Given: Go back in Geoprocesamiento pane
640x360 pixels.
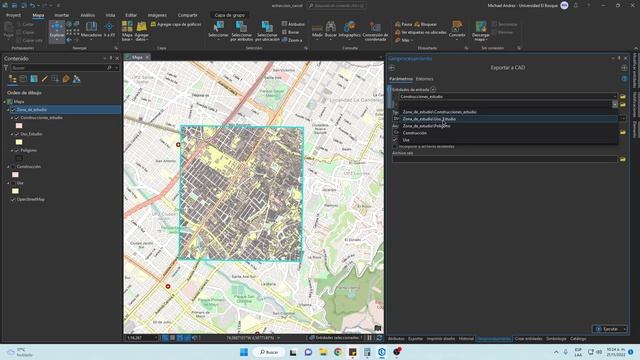Looking at the screenshot, I should (x=392, y=68).
